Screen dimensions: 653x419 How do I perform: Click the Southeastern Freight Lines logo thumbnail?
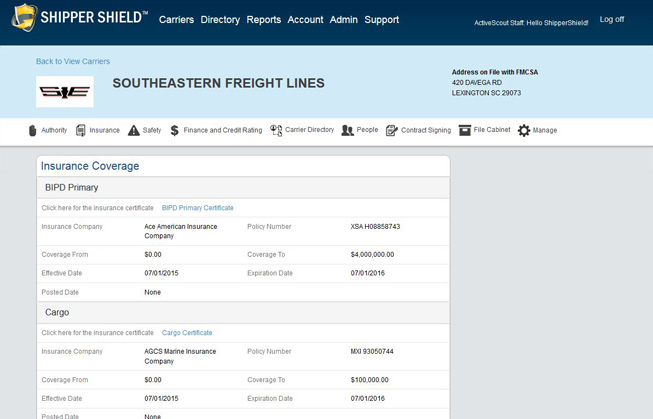(65, 92)
